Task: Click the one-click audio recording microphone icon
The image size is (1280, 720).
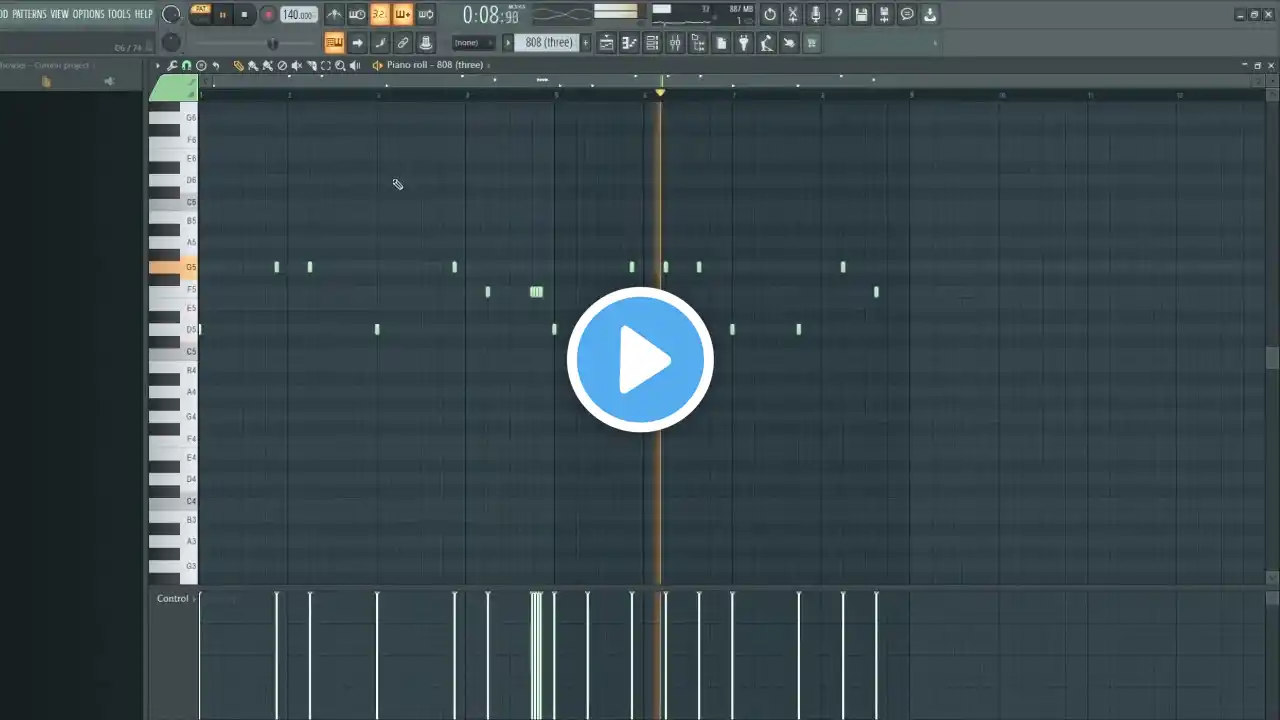Action: point(816,15)
